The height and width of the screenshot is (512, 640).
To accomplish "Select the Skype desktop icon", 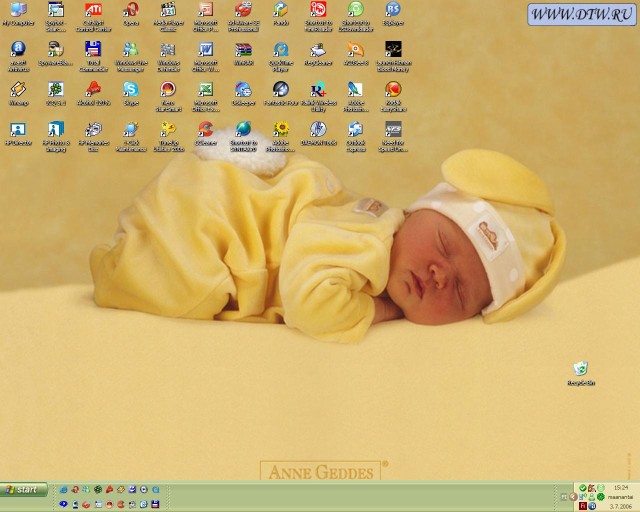I will point(131,93).
